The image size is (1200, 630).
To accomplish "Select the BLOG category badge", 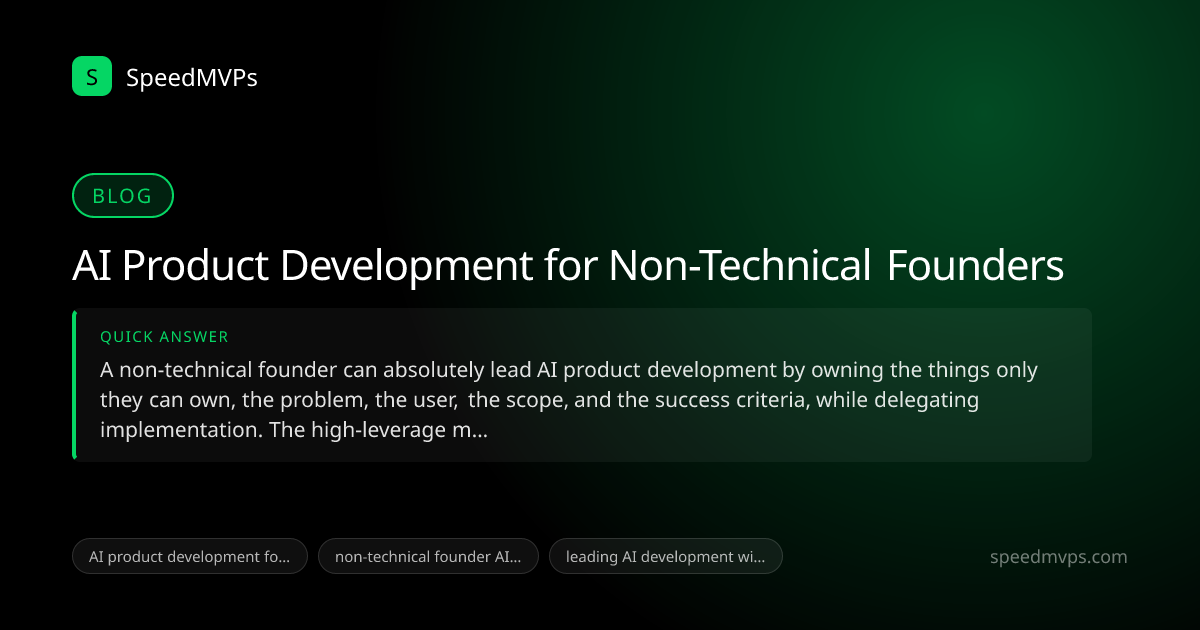I will [x=123, y=196].
